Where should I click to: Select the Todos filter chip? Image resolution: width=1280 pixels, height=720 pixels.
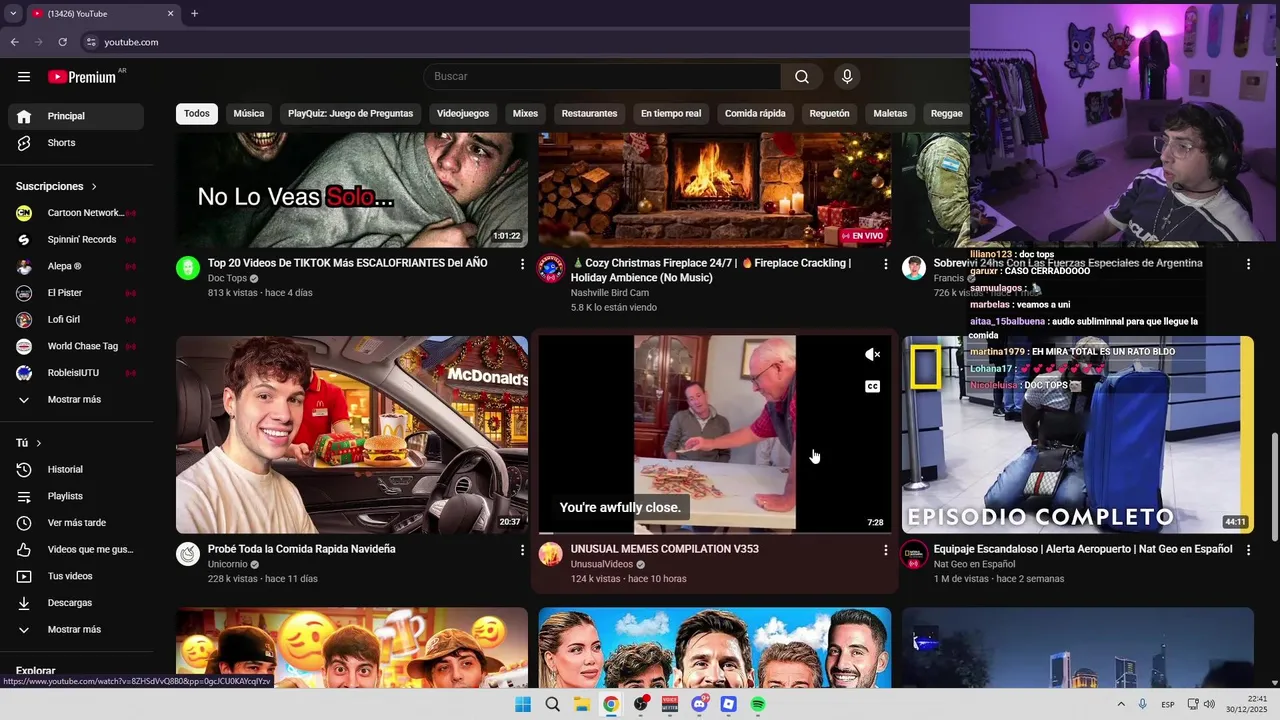197,114
